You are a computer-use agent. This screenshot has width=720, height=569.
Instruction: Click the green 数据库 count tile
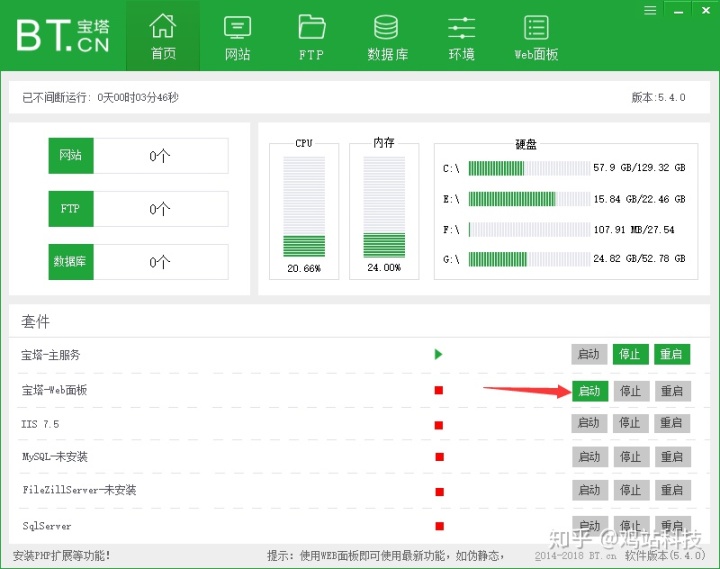71,262
